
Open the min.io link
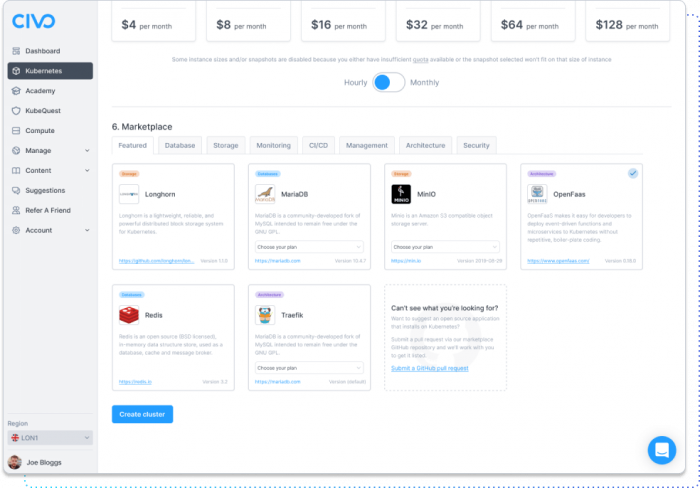[406, 261]
